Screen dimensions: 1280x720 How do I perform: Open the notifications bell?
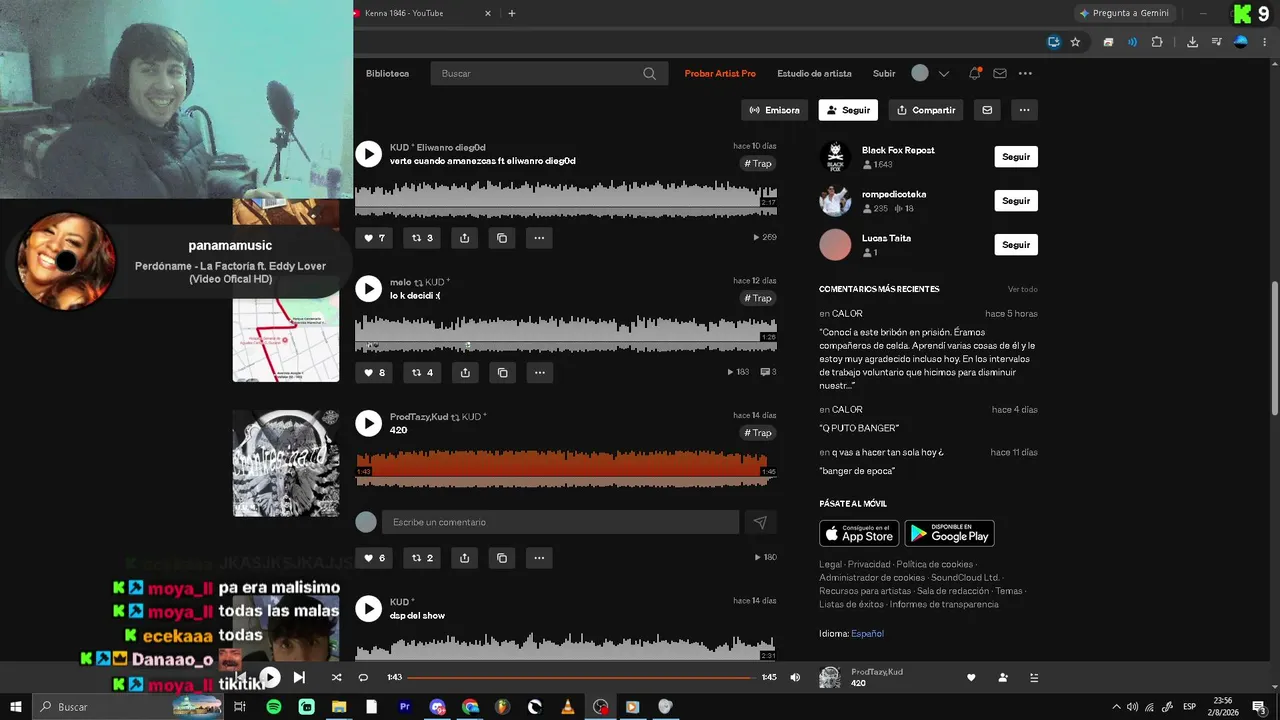pyautogui.click(x=974, y=73)
